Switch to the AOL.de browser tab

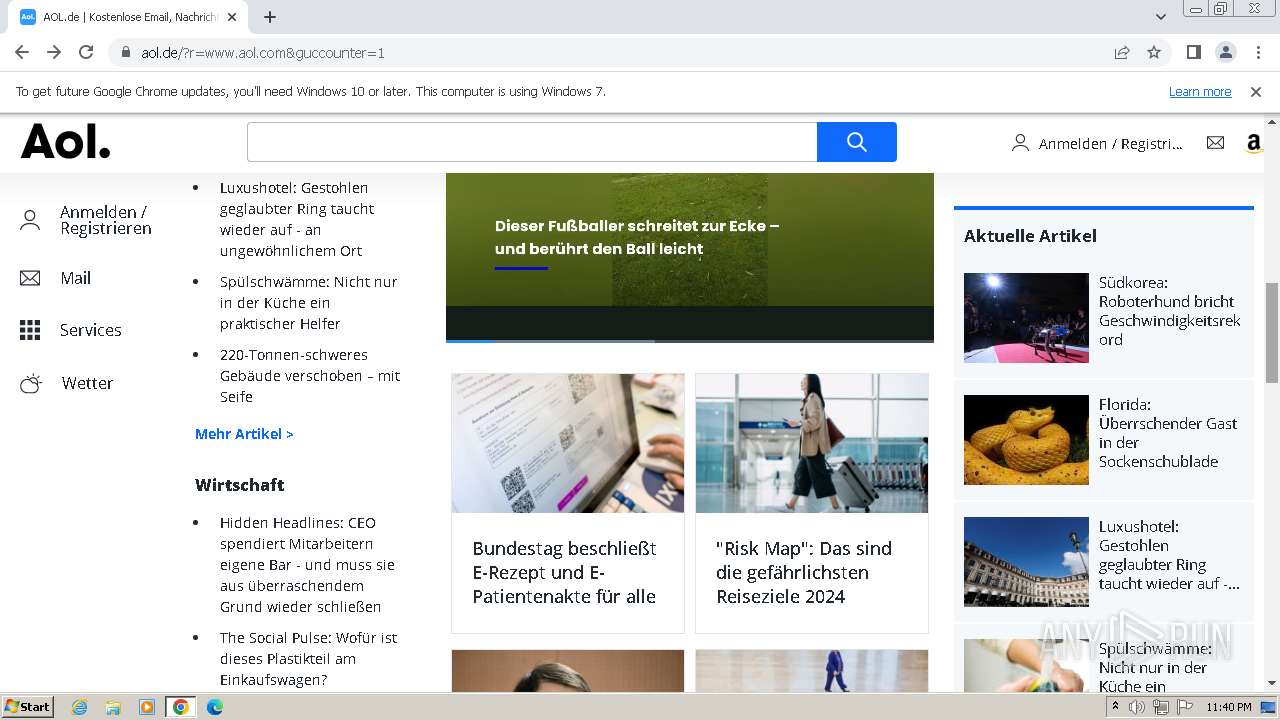click(130, 17)
